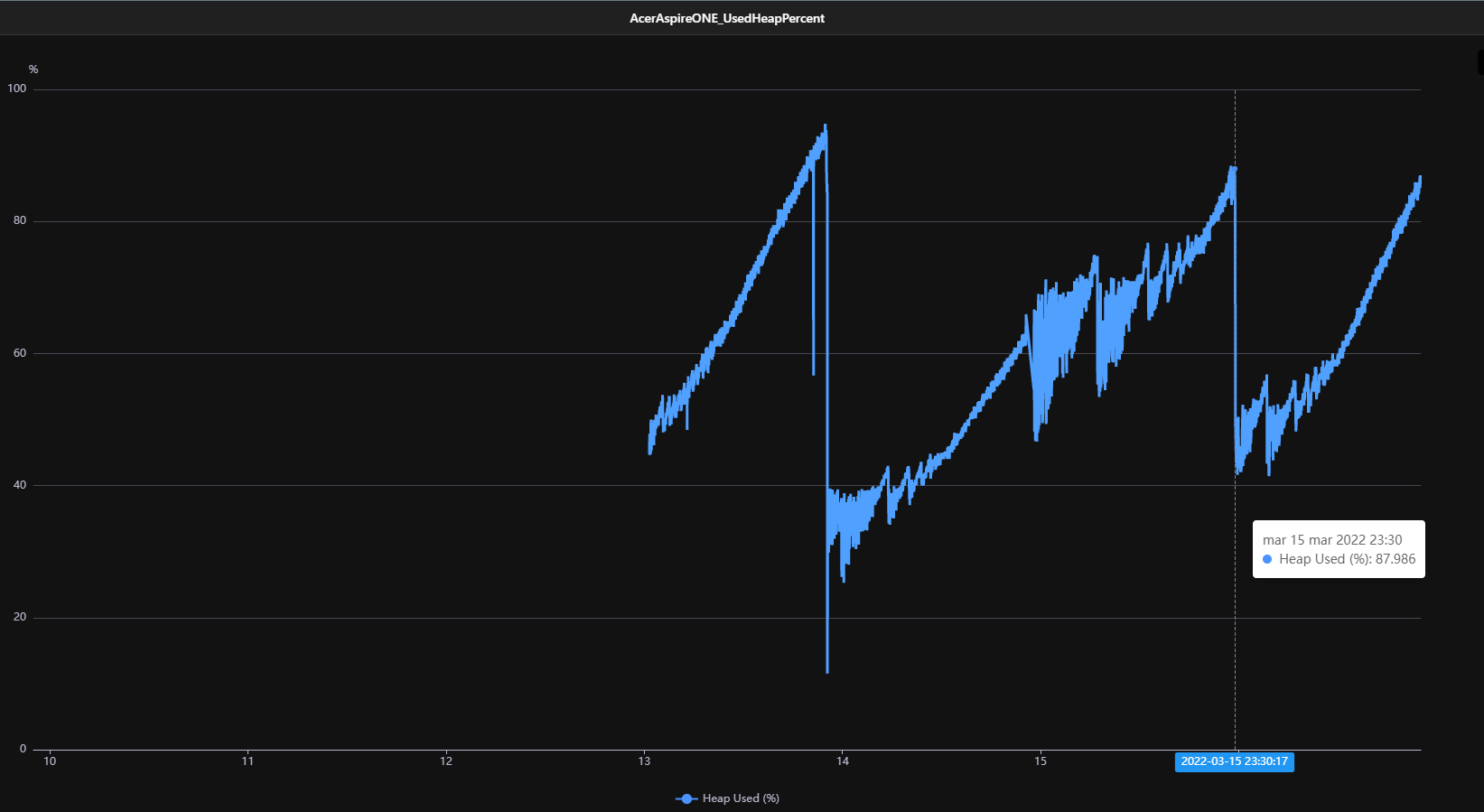The width and height of the screenshot is (1484, 812).
Task: Toggle the Heap Used (%) legend label
Action: (x=741, y=798)
